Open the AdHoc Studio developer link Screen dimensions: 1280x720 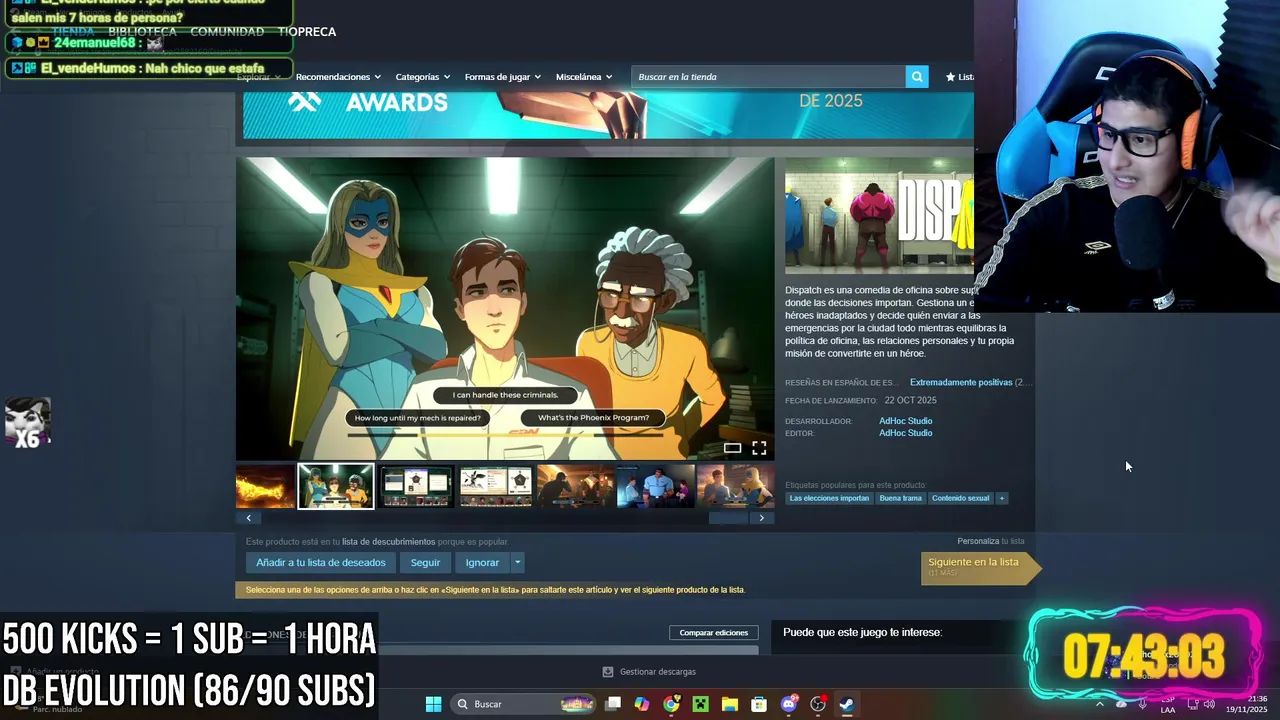pyautogui.click(x=905, y=421)
